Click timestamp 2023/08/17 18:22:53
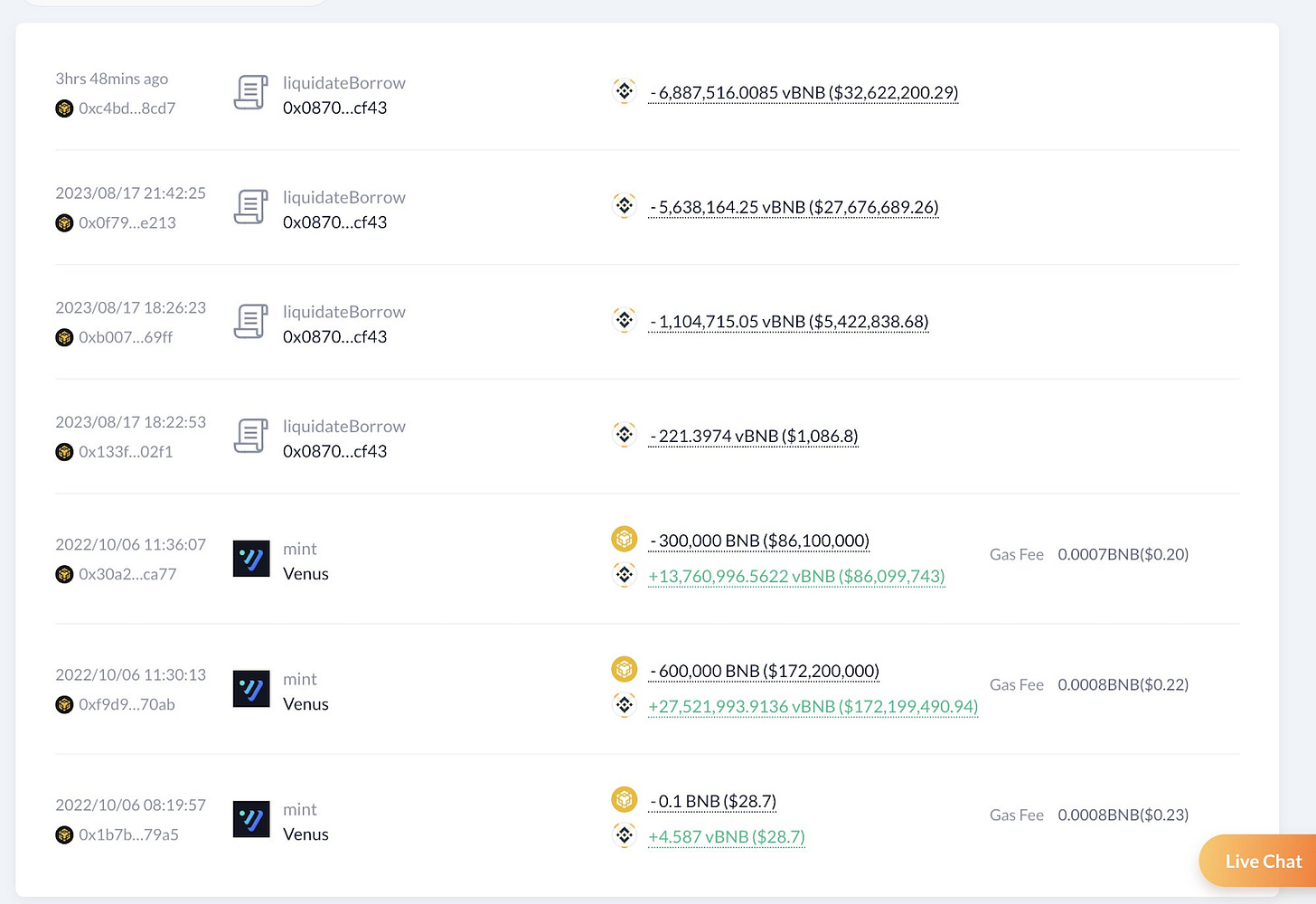The height and width of the screenshot is (904, 1316). coord(131,422)
